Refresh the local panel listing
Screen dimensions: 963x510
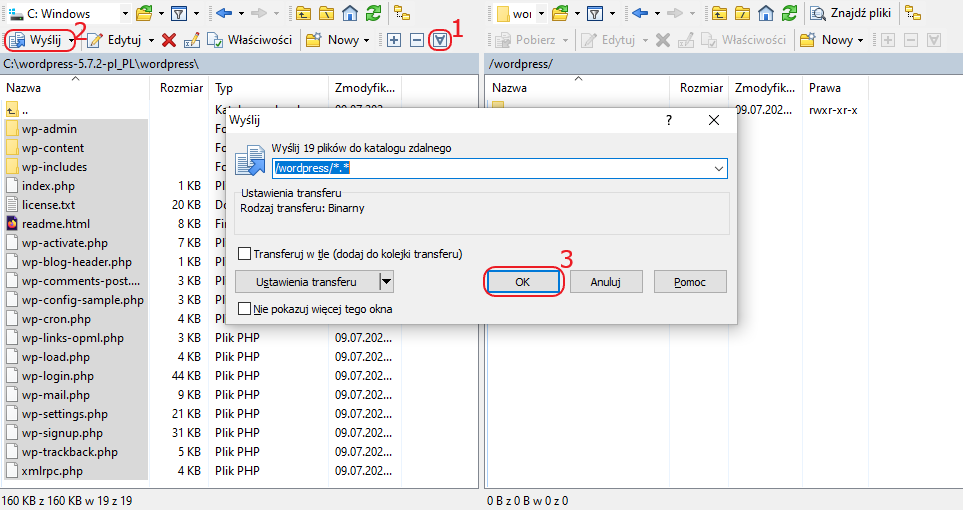pyautogui.click(x=373, y=13)
